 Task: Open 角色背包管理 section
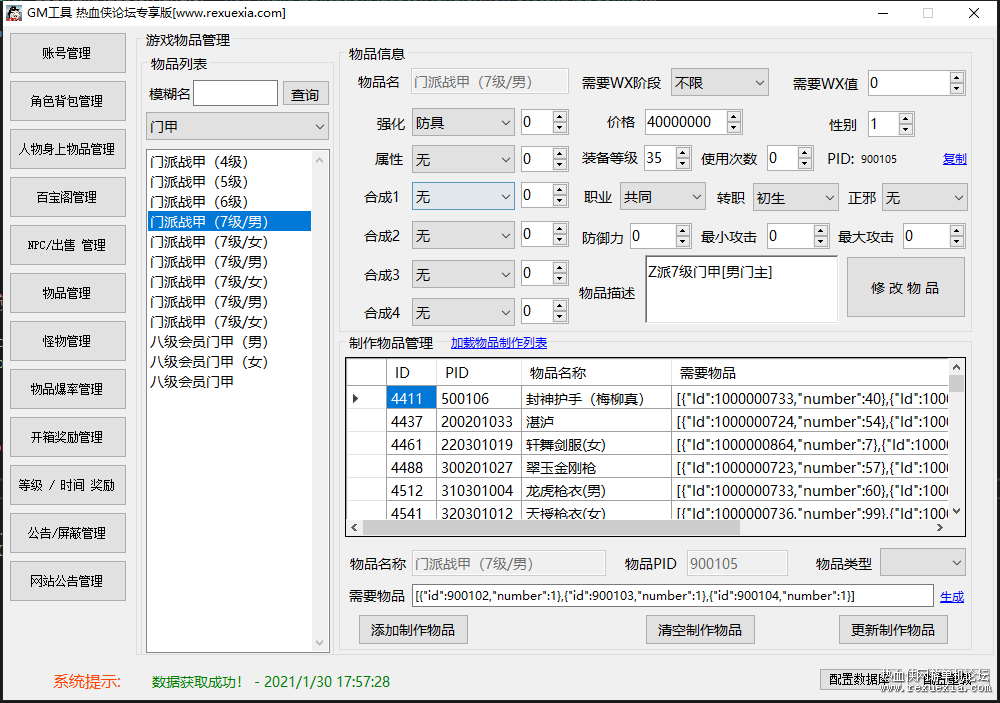(68, 101)
